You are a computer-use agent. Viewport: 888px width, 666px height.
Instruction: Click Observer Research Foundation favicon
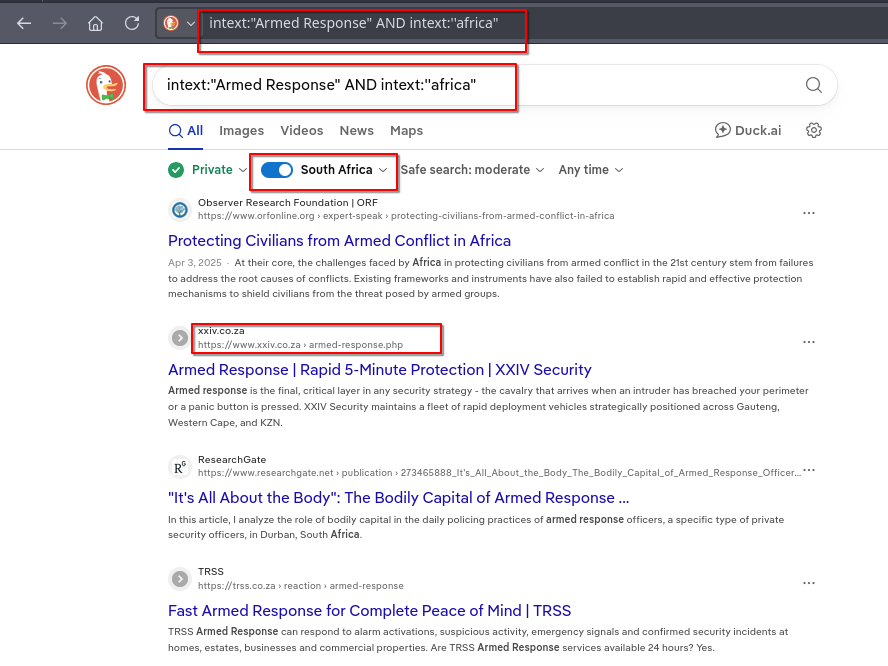point(180,210)
